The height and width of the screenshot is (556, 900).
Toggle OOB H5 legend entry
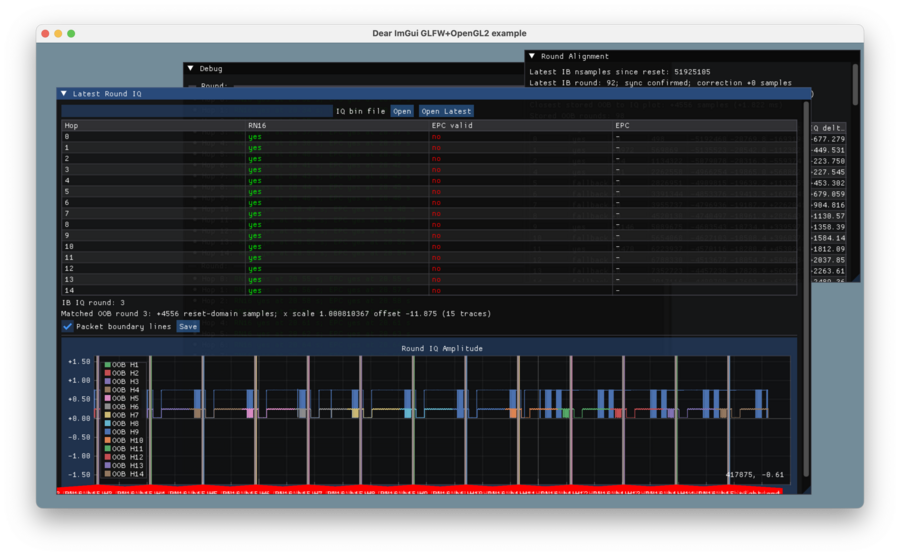click(x=121, y=398)
